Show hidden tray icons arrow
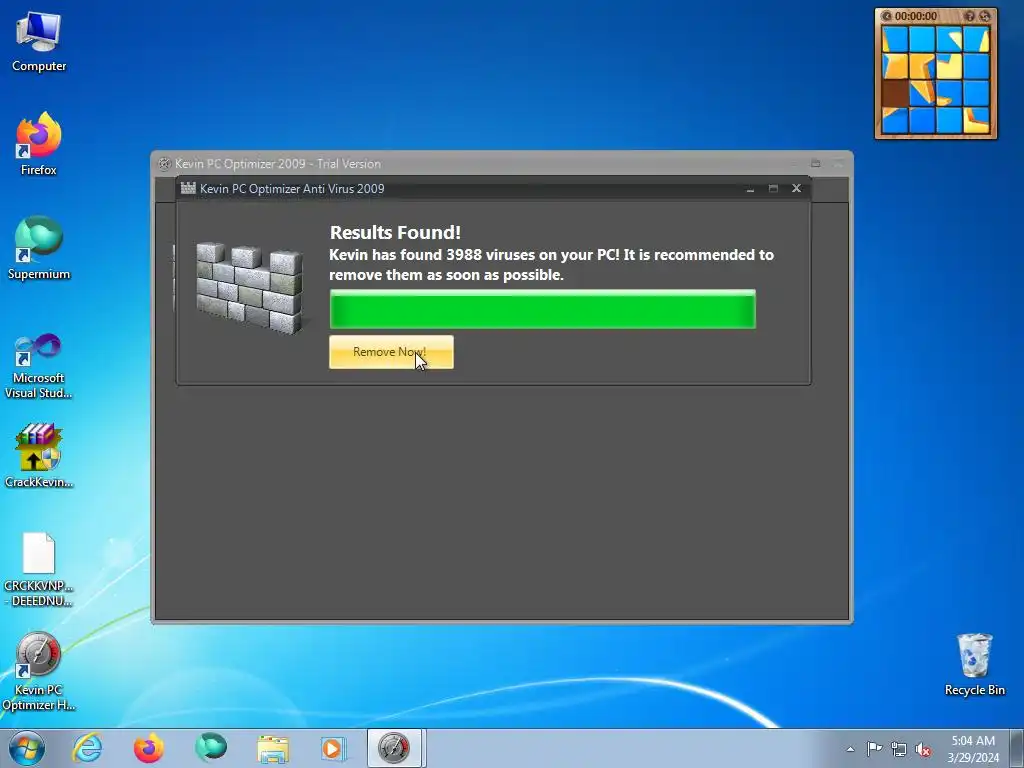 pyautogui.click(x=850, y=749)
